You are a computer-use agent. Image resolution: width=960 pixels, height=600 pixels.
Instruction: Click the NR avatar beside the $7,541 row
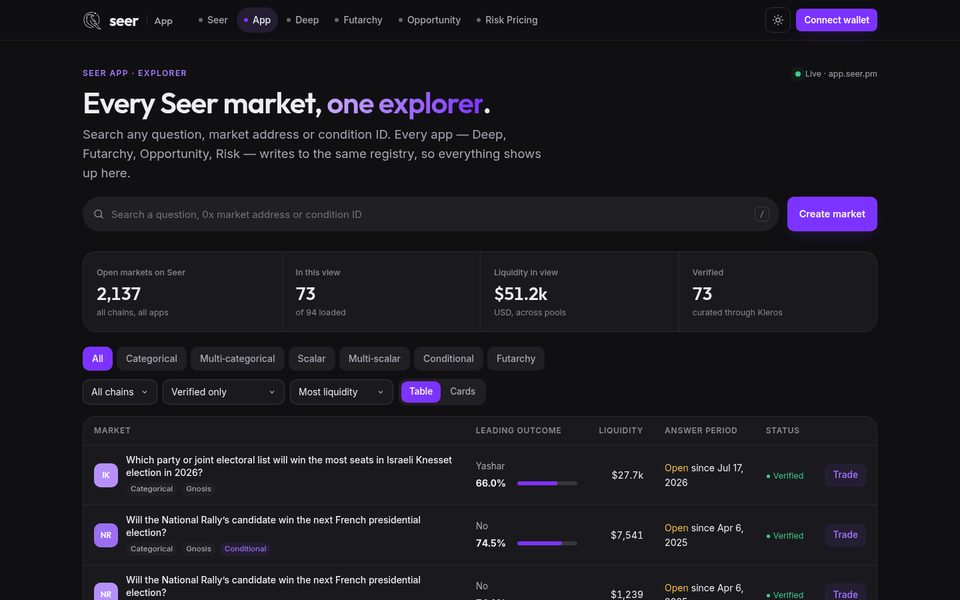click(106, 535)
